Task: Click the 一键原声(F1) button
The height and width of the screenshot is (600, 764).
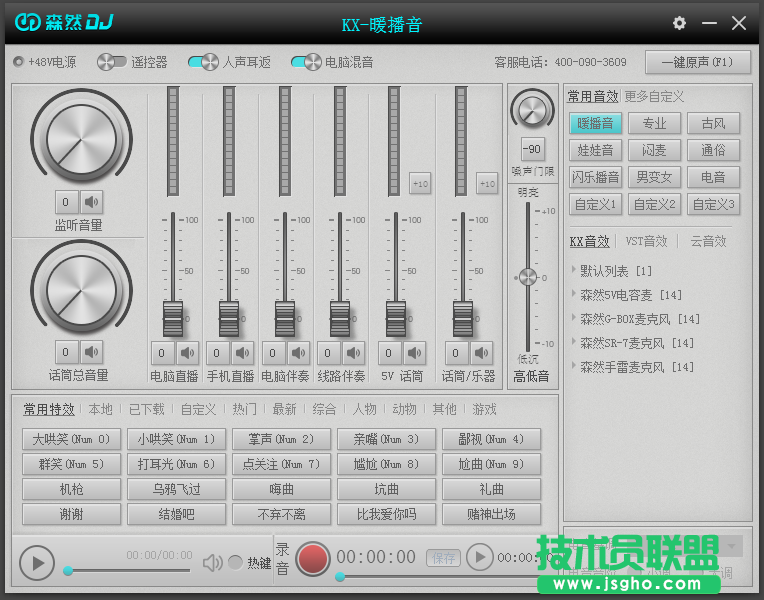Action: coord(697,62)
